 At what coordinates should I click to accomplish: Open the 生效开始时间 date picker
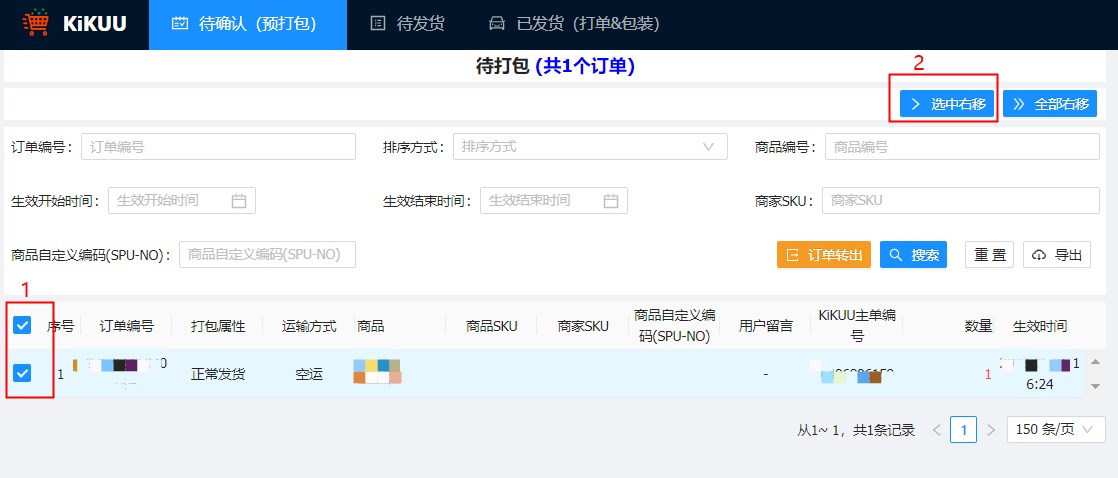[182, 200]
